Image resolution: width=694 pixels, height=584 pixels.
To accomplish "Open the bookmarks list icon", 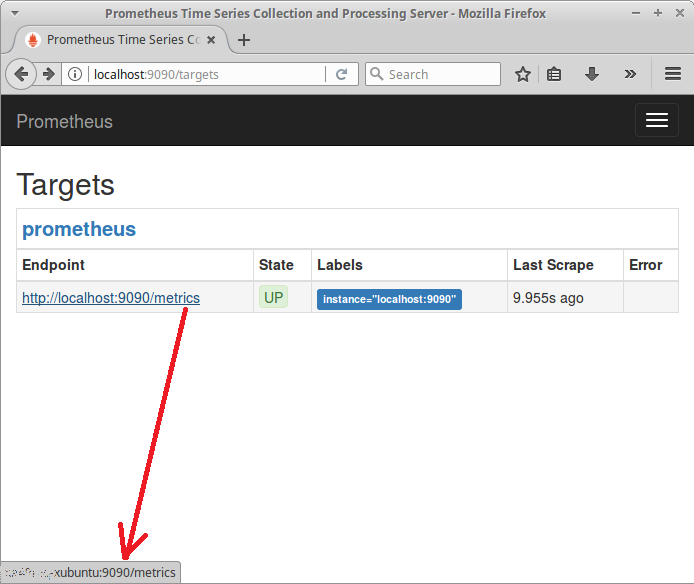I will coord(554,74).
